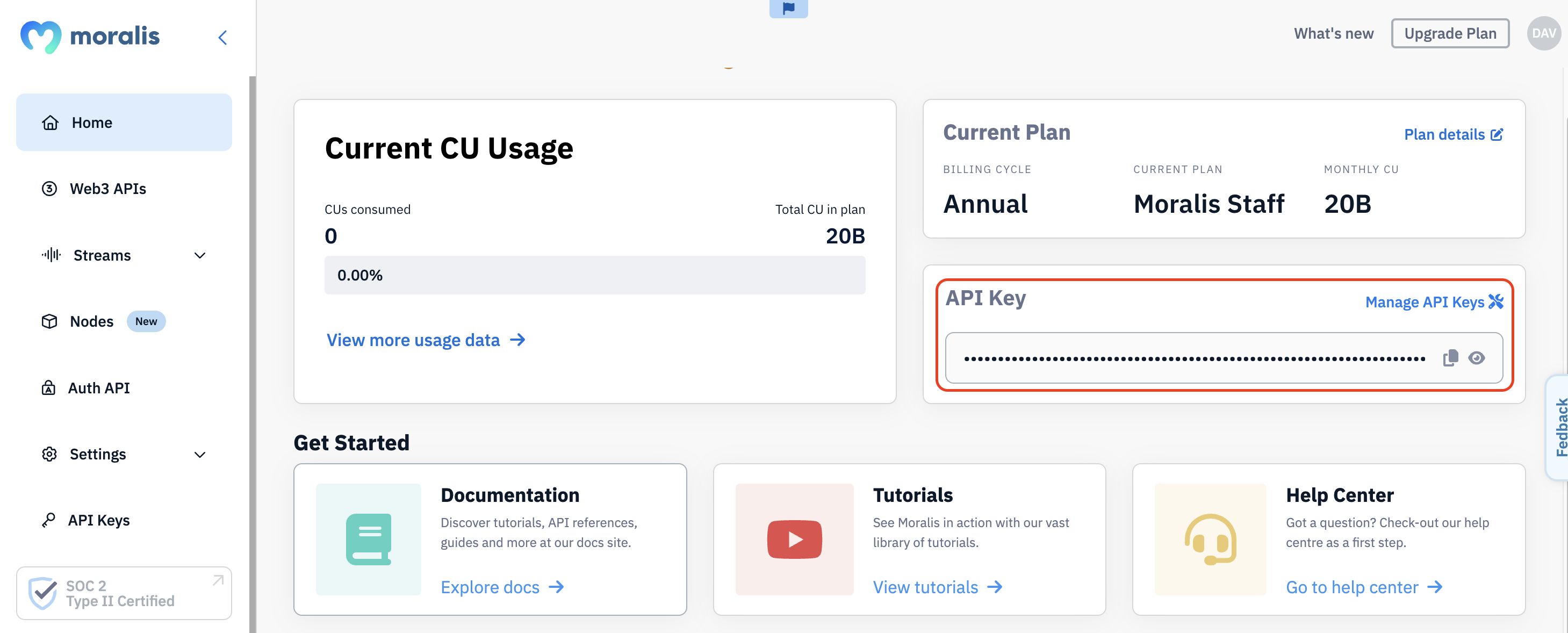This screenshot has width=1568, height=633.
Task: Open the SOC 2 Type II Certified badge
Action: (x=124, y=593)
